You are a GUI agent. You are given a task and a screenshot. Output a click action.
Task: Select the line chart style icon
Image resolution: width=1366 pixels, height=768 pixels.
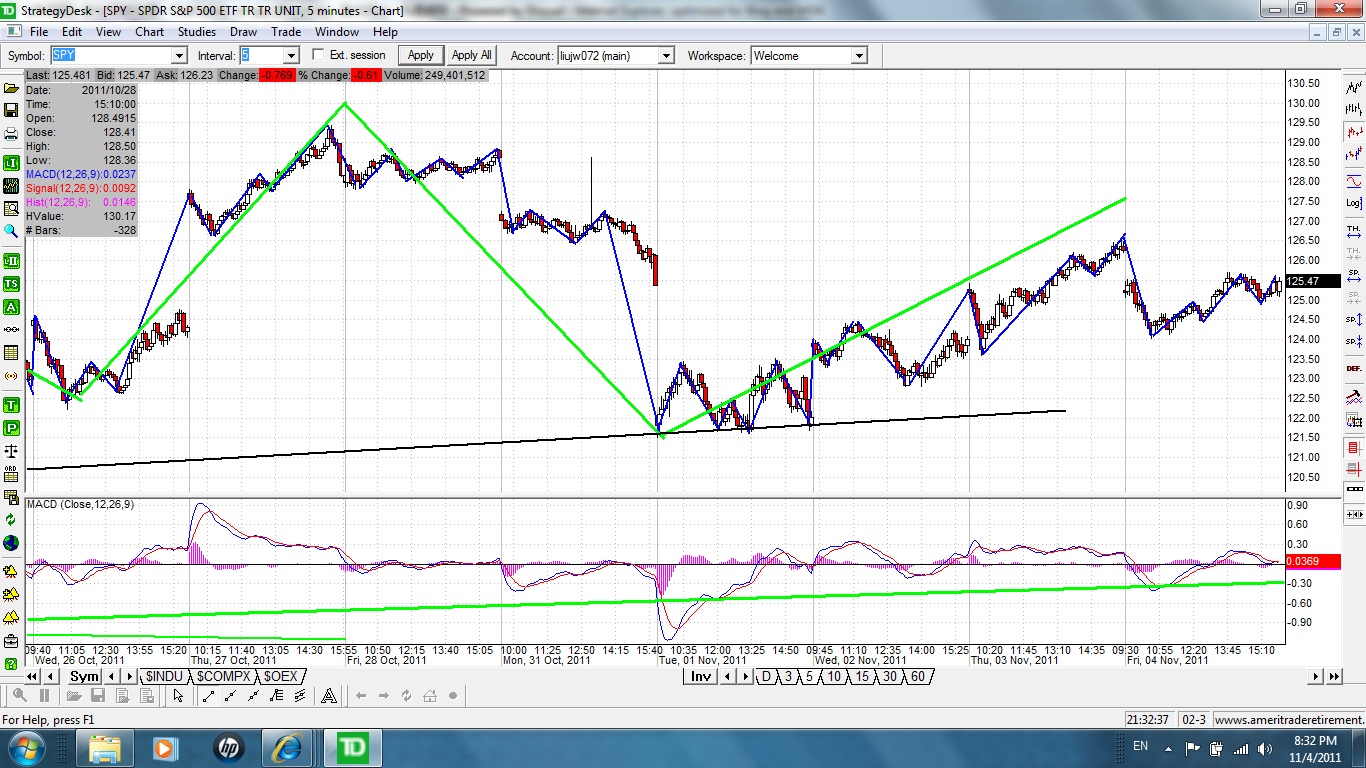(1354, 87)
